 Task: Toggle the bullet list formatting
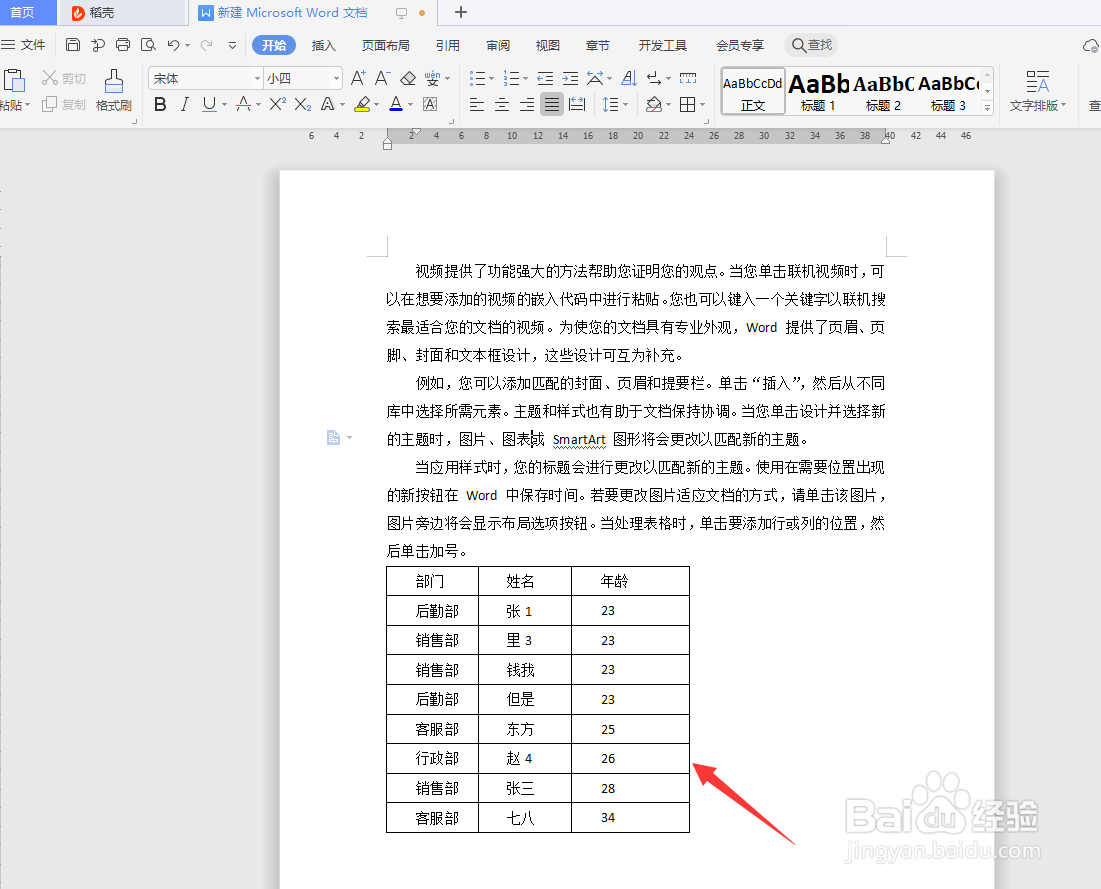point(477,78)
